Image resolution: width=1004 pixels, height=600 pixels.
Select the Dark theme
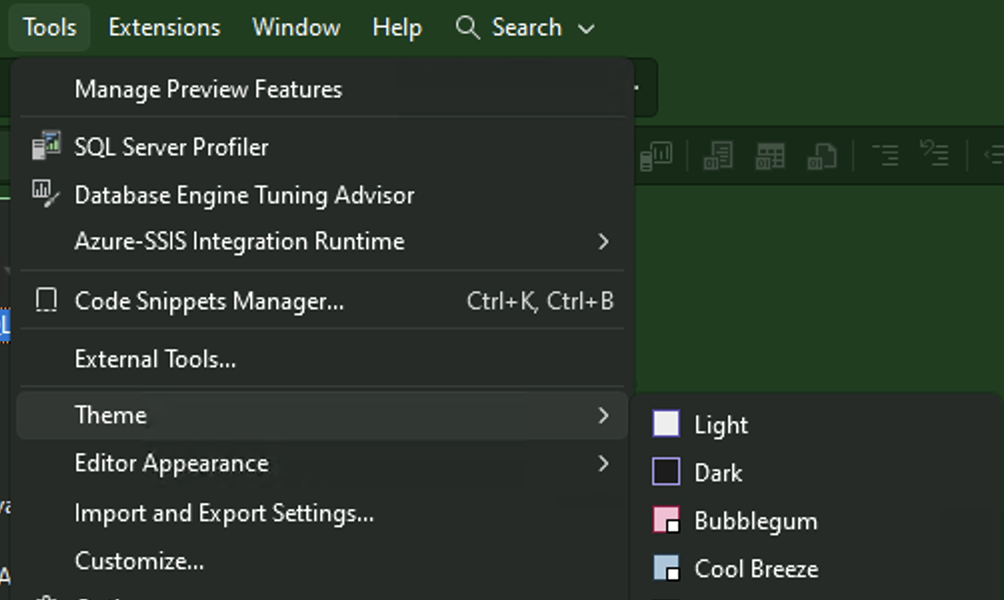point(717,472)
